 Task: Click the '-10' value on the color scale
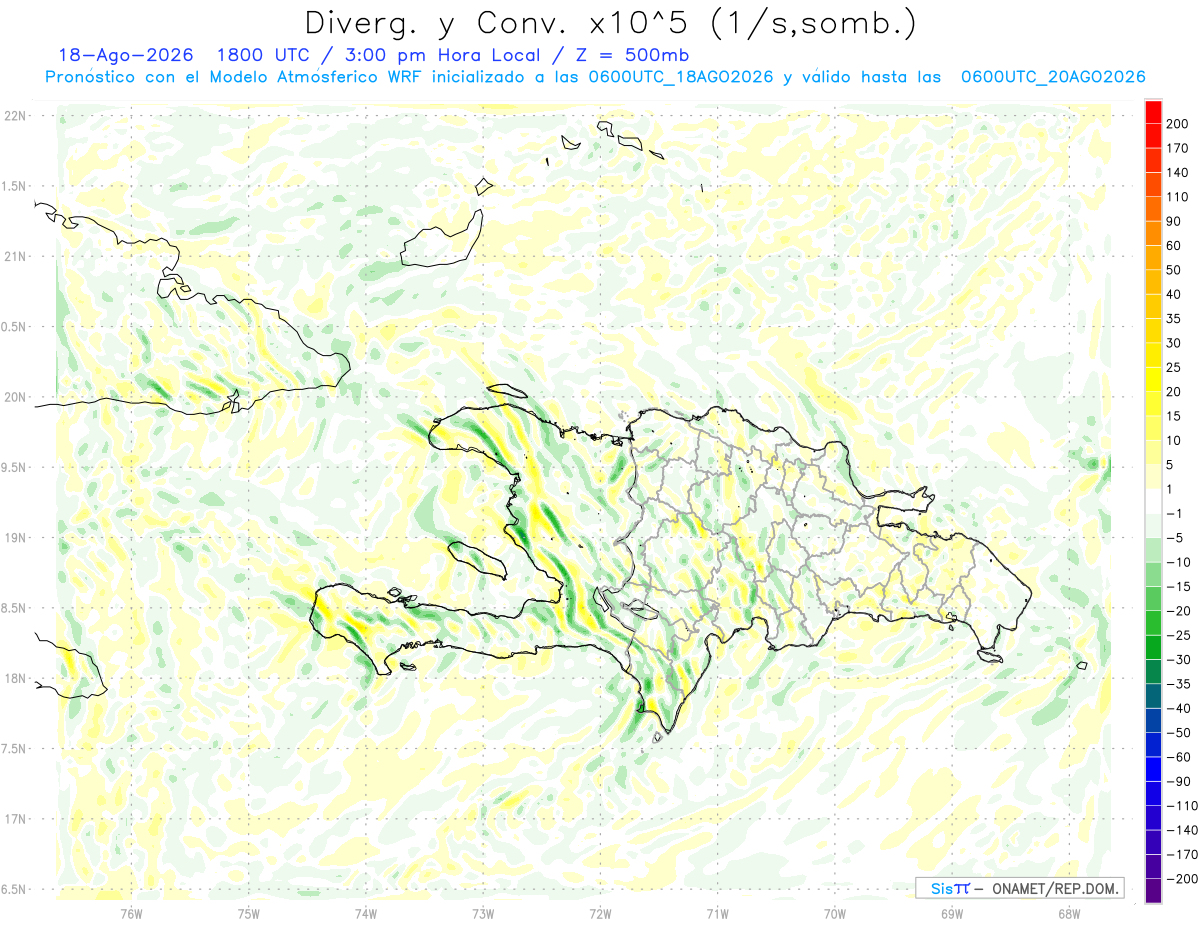(1181, 562)
